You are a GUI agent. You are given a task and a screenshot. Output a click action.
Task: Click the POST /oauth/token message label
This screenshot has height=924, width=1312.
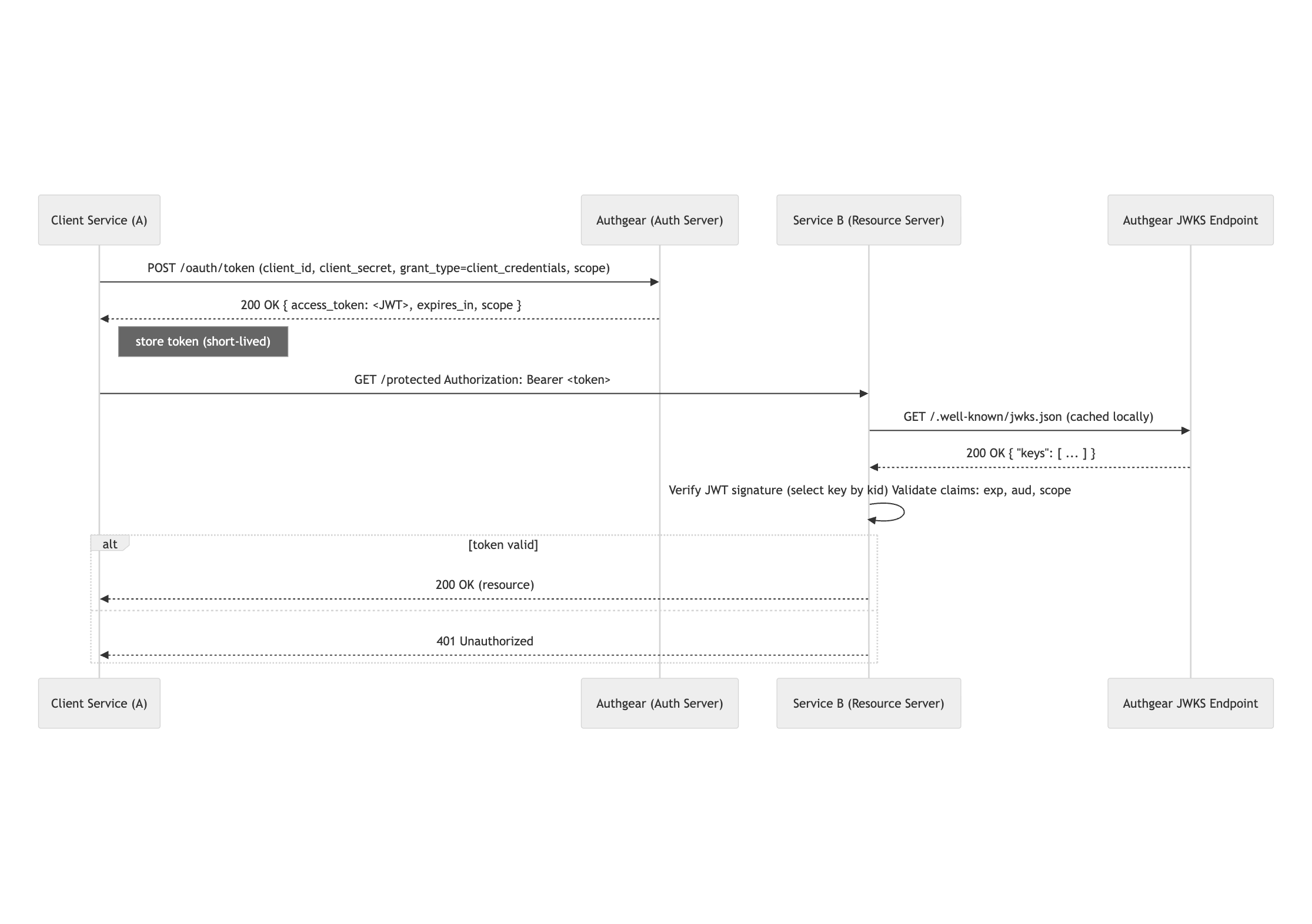(x=378, y=268)
